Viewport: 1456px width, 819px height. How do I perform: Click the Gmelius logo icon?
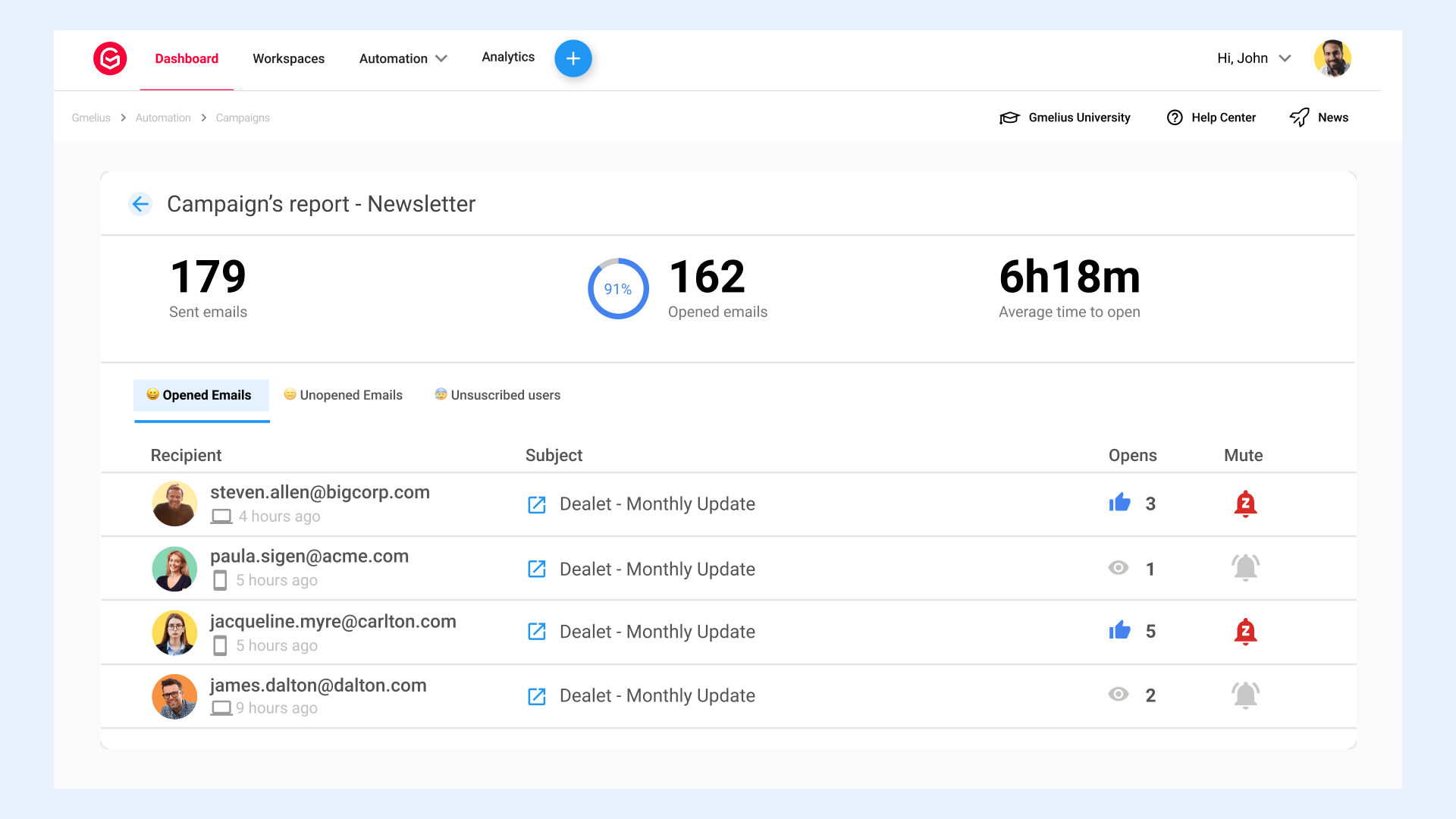tap(110, 58)
